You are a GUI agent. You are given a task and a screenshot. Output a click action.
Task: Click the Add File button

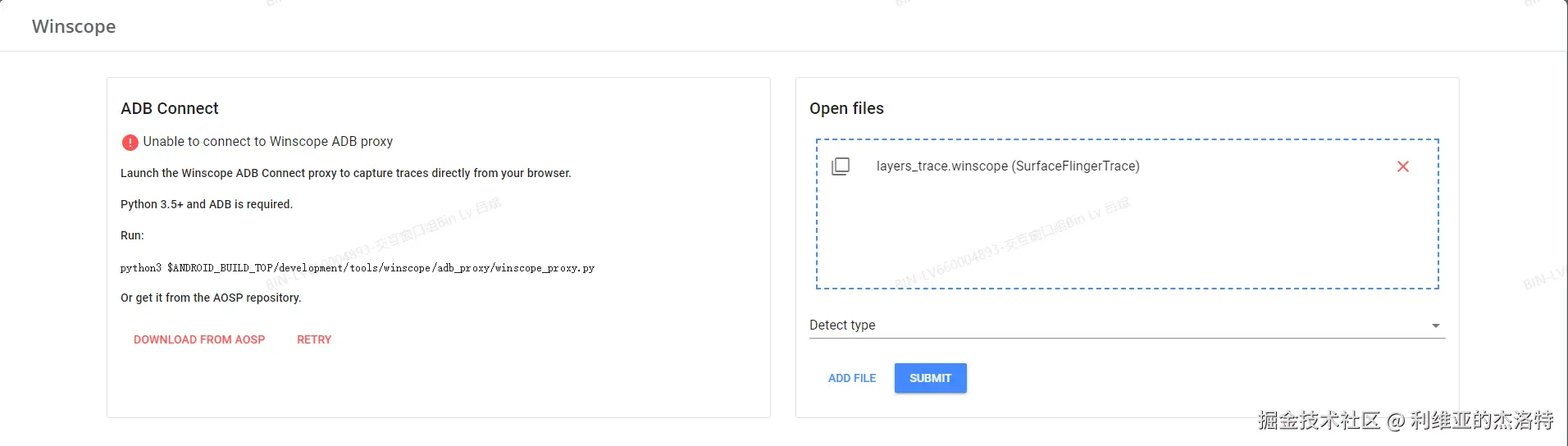coord(852,378)
